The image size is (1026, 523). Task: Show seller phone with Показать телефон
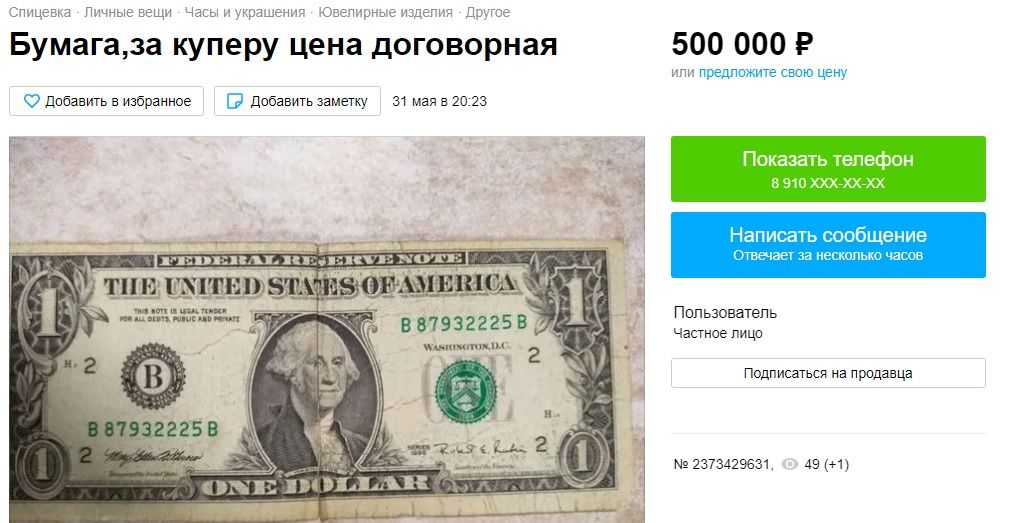click(x=828, y=169)
